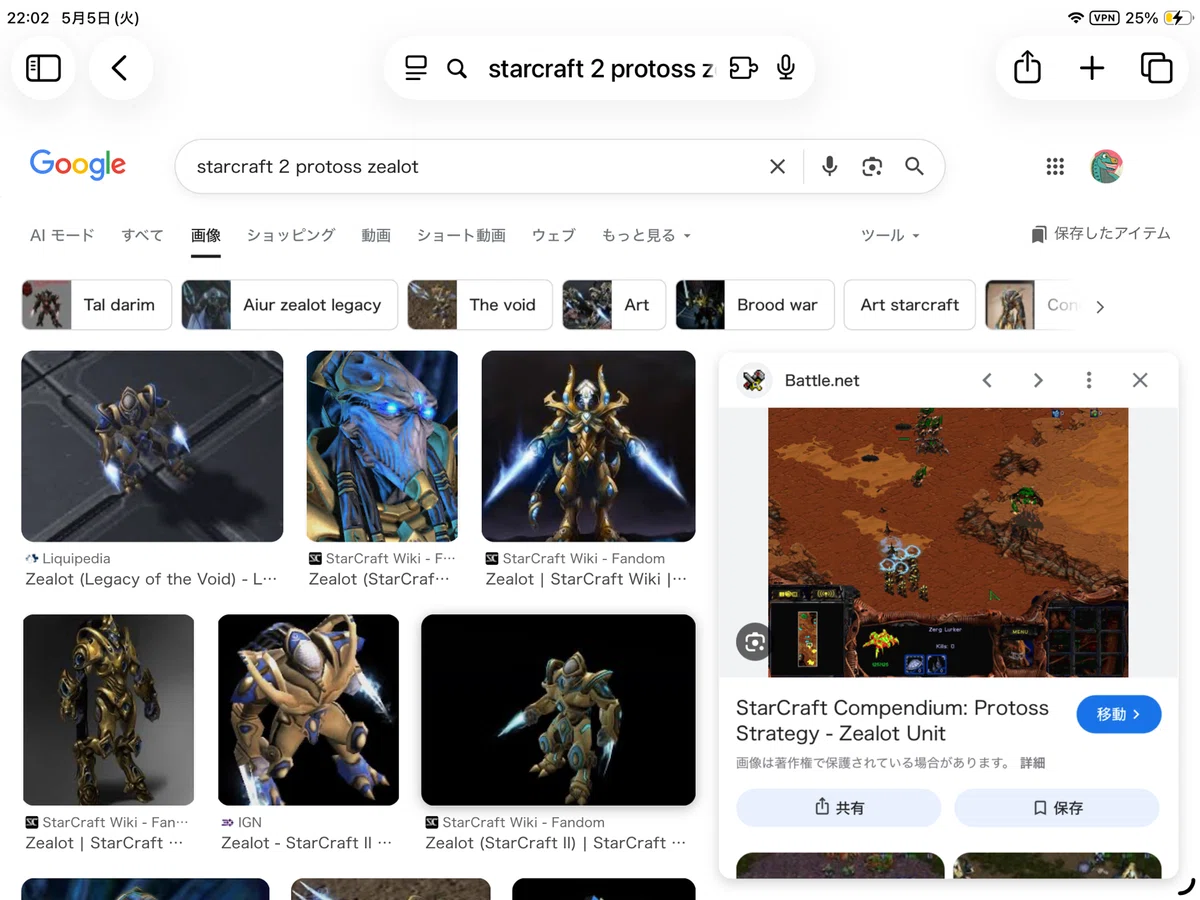Image resolution: width=1200 pixels, height=900 pixels.
Task: Close the image preview panel
Action: pyautogui.click(x=1140, y=380)
